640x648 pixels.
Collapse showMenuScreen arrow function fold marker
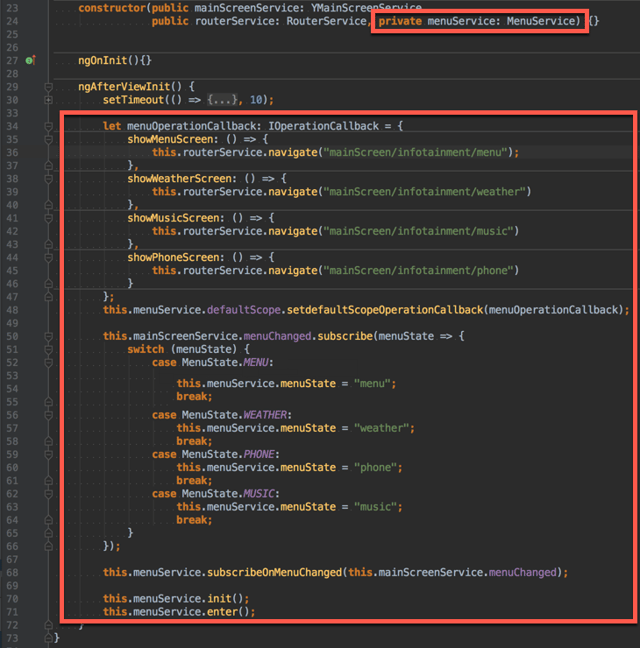[x=48, y=139]
